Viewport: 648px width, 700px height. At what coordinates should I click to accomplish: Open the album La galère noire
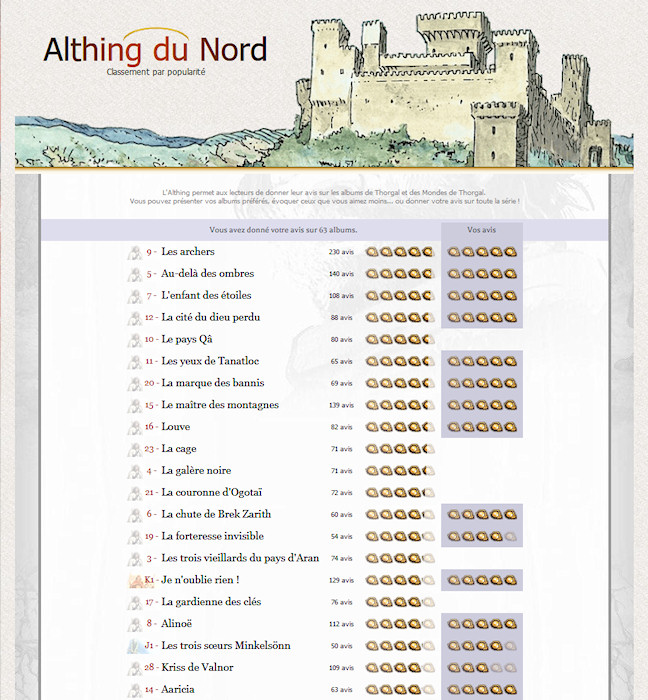coord(195,471)
